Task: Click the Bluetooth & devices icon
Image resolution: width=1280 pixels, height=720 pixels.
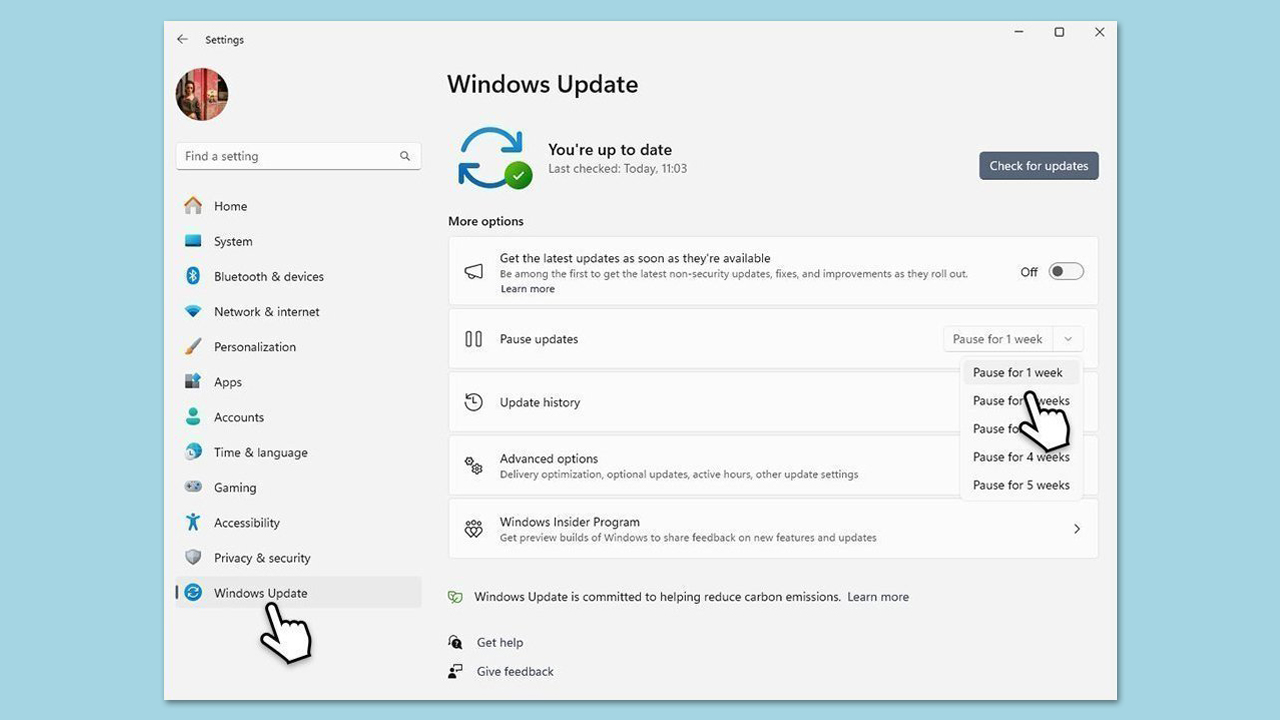Action: [x=193, y=276]
